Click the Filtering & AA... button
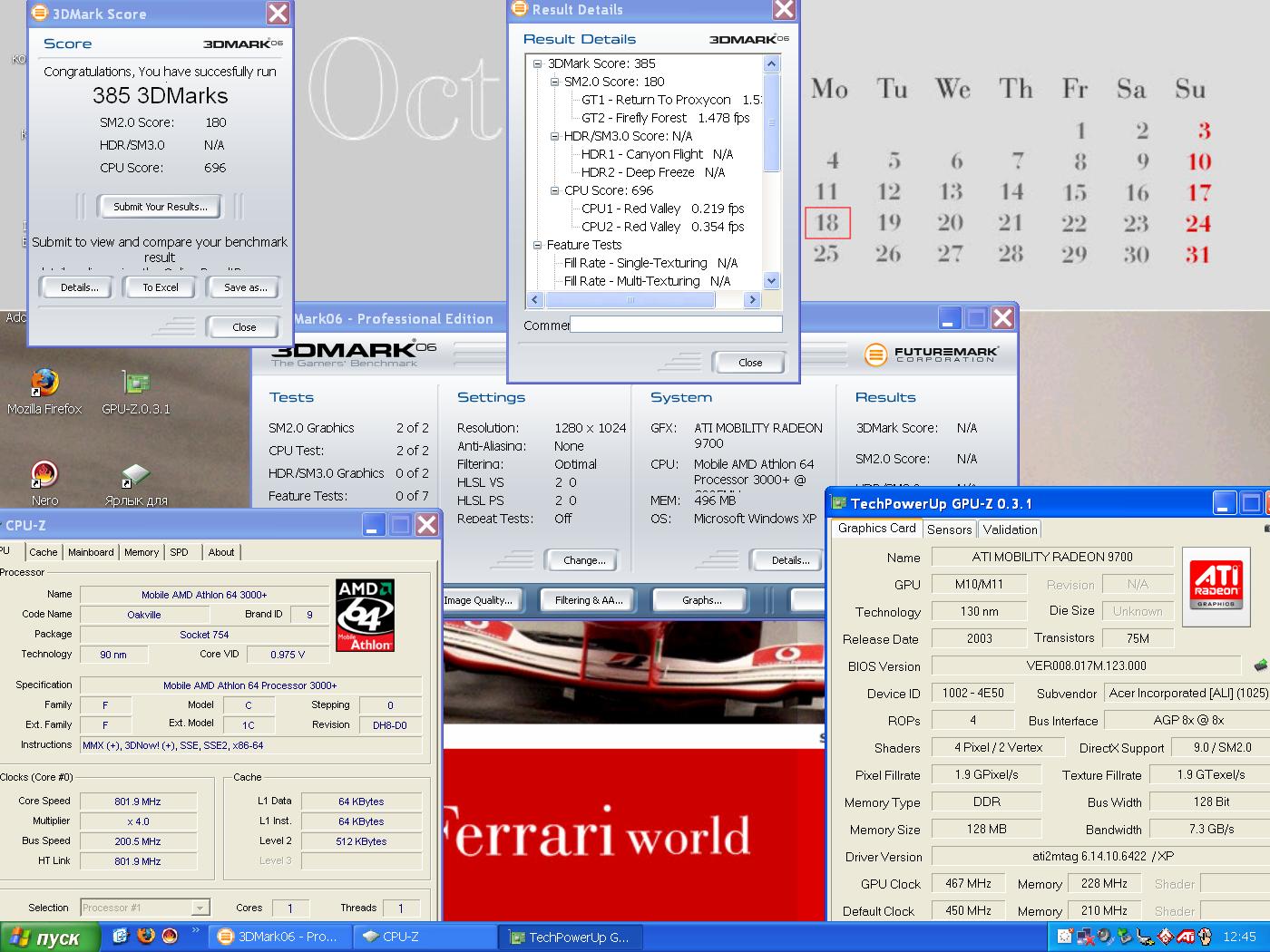1270x952 pixels. pyautogui.click(x=589, y=600)
